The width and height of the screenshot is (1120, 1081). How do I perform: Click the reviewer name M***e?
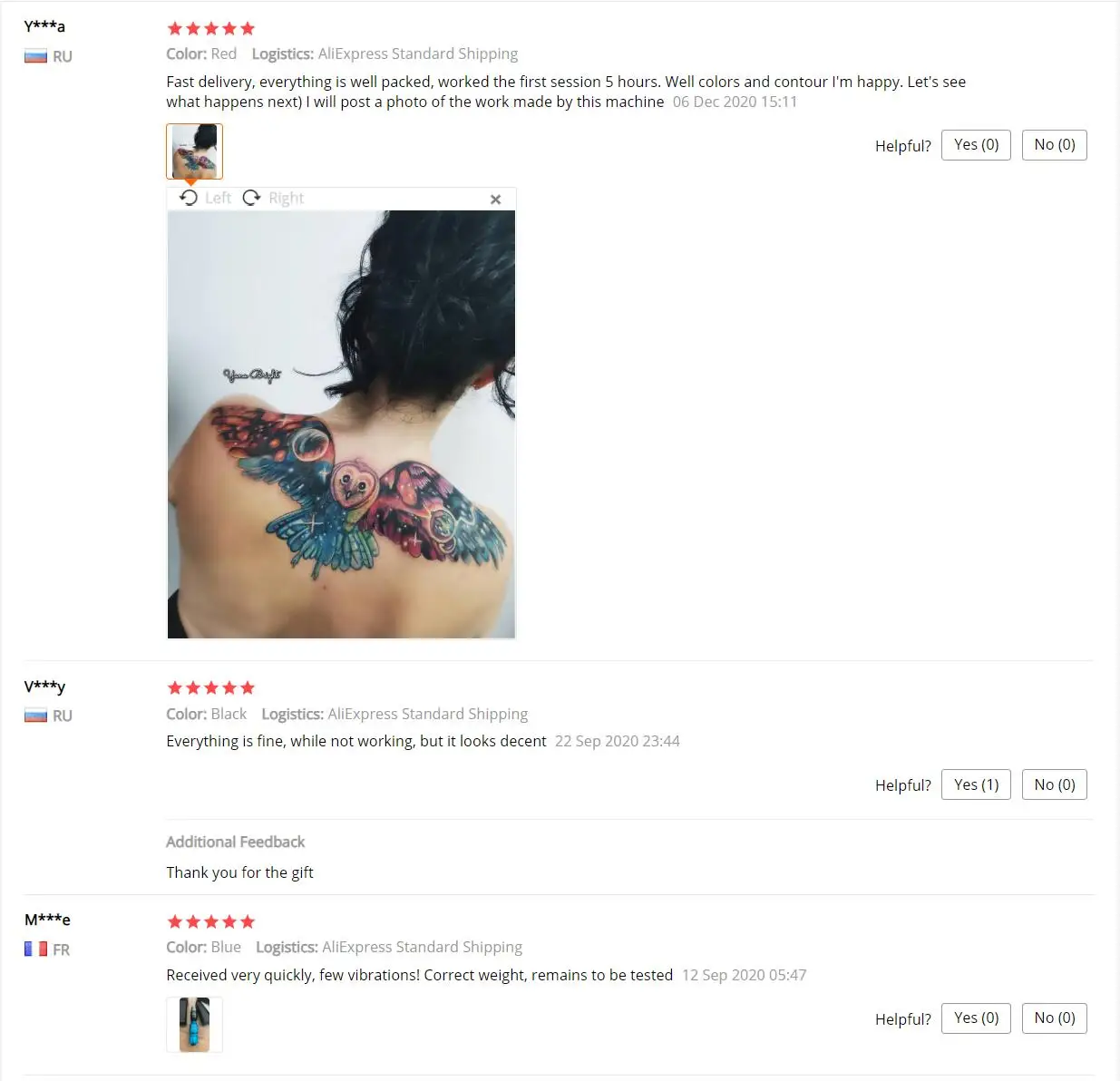(x=47, y=920)
